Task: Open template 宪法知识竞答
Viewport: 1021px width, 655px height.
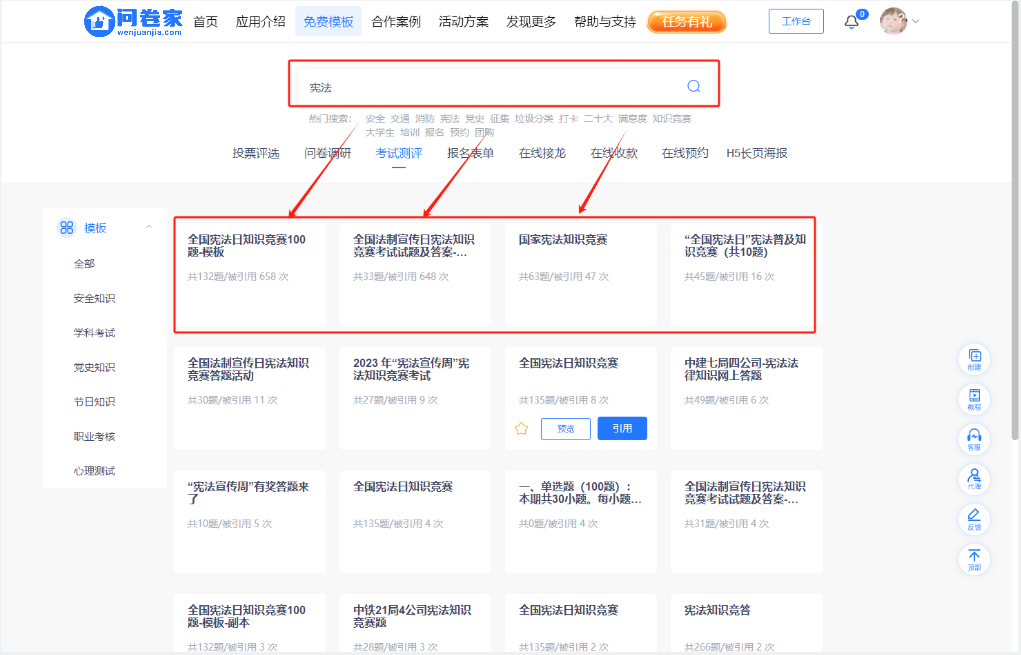Action: [x=746, y=622]
